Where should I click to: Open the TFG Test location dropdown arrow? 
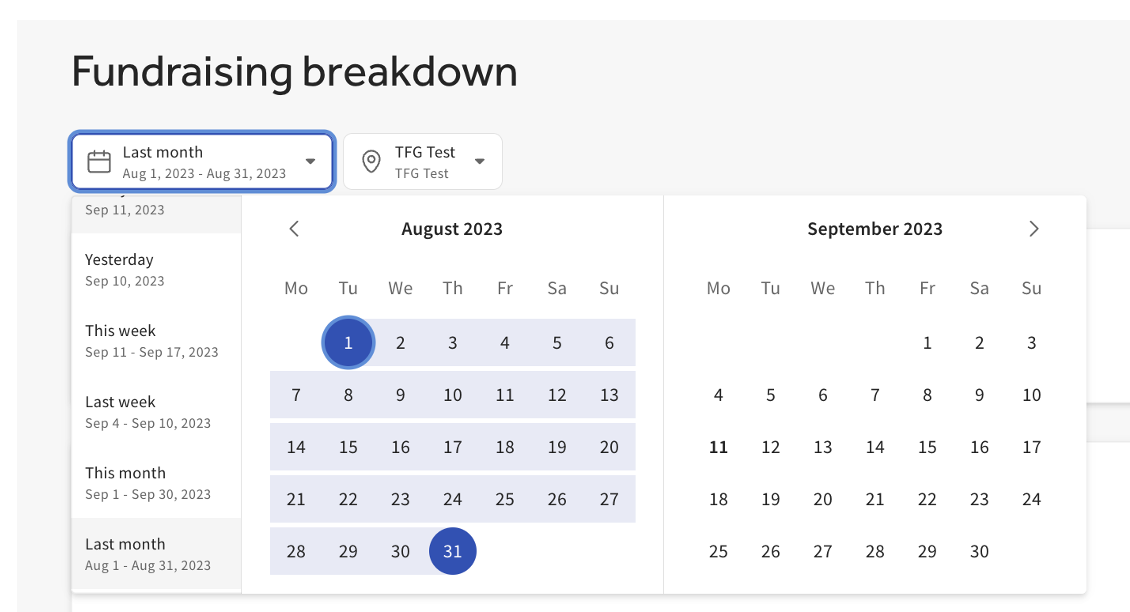coord(480,162)
